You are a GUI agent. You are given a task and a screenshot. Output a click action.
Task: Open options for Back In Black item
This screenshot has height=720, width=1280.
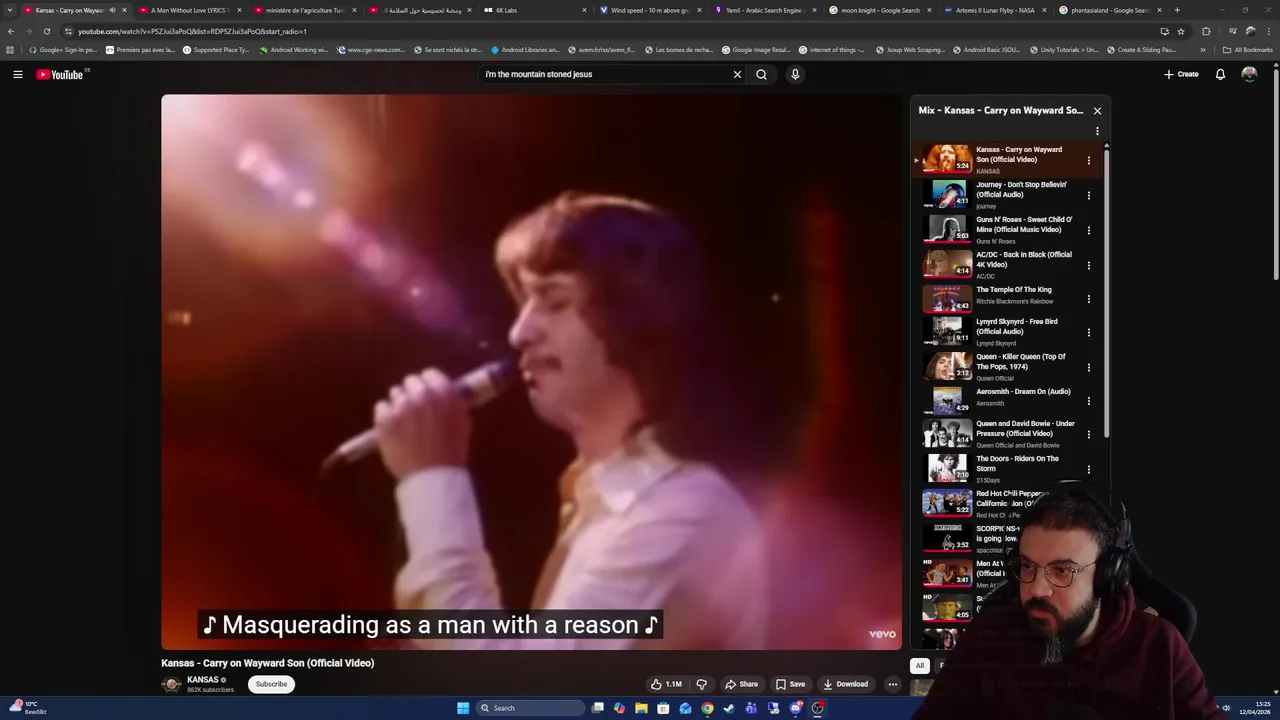pos(1089,265)
